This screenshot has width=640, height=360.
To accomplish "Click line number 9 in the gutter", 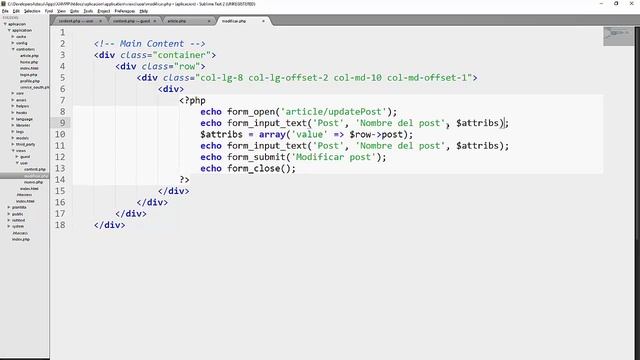I will (62, 123).
